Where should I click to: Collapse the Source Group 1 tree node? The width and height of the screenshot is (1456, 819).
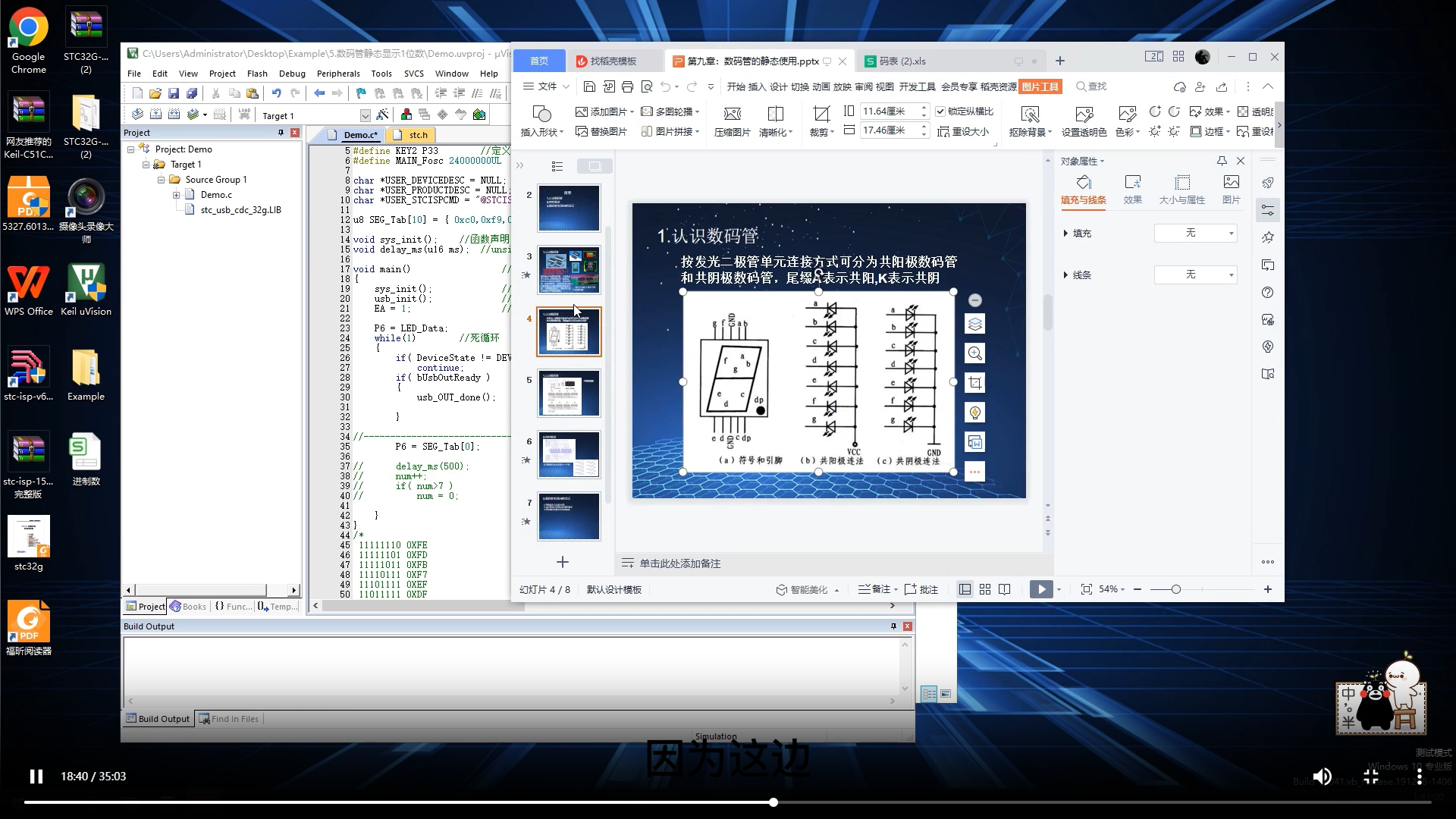(161, 180)
